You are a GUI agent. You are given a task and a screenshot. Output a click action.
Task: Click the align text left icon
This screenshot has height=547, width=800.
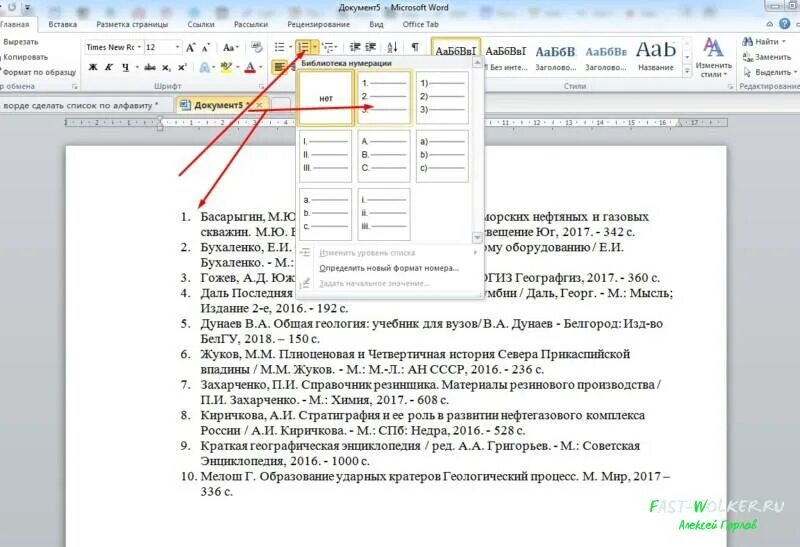point(279,67)
